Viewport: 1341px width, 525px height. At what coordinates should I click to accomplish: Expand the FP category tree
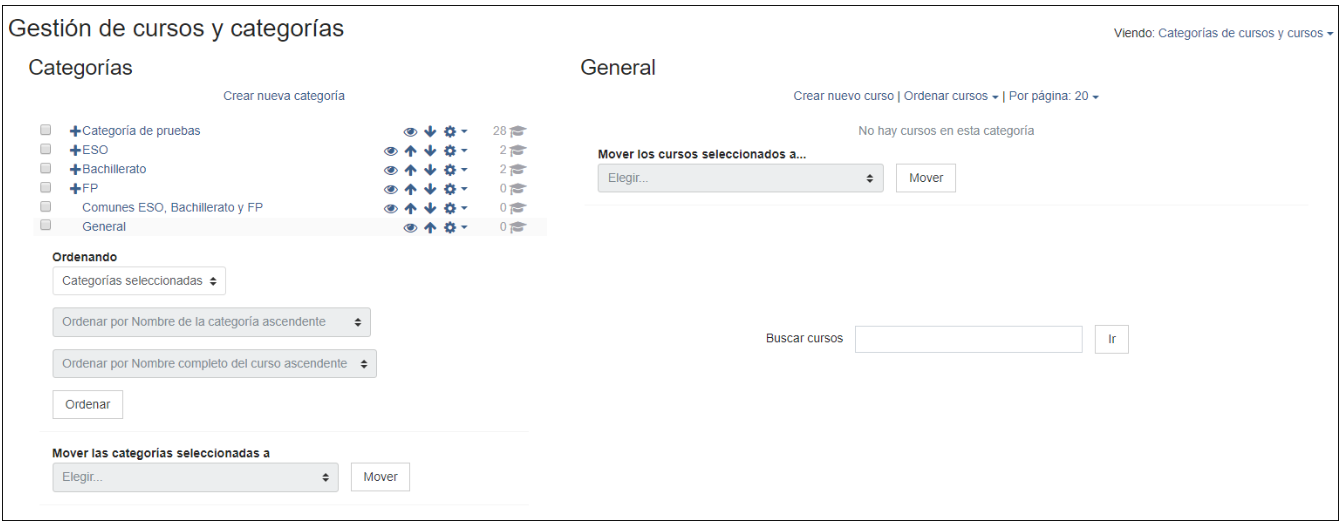(x=75, y=189)
